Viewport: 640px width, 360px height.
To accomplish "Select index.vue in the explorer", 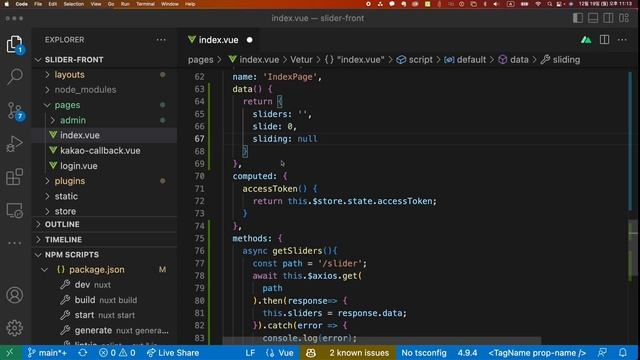I will (104, 135).
